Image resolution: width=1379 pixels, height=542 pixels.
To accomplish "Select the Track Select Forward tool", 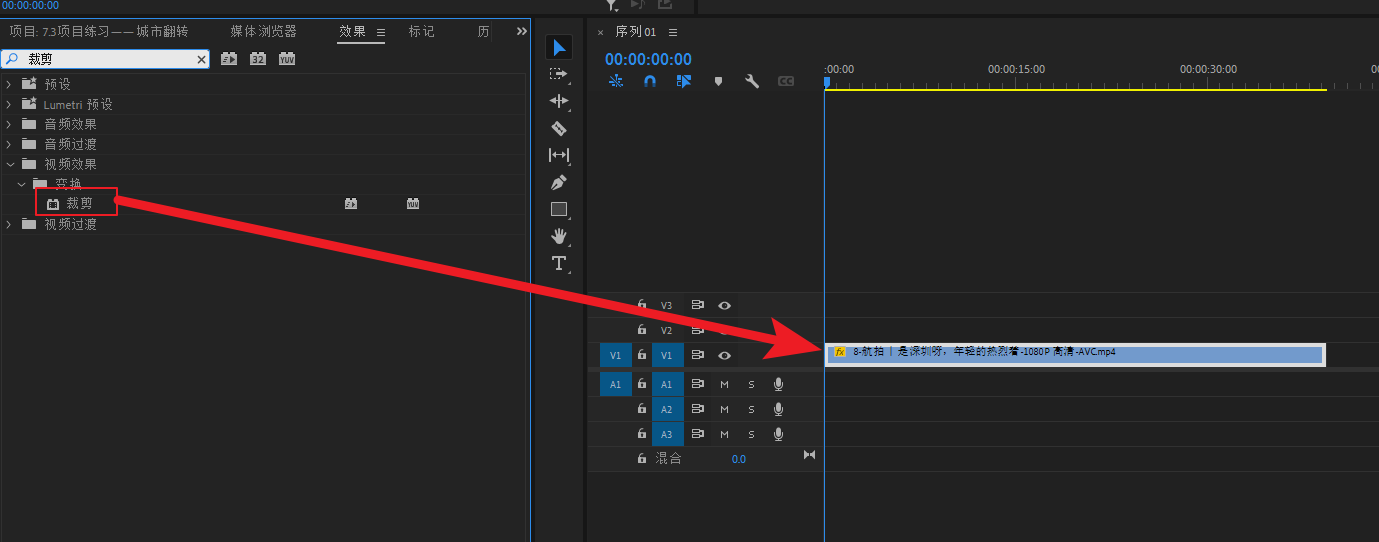I will coord(559,74).
